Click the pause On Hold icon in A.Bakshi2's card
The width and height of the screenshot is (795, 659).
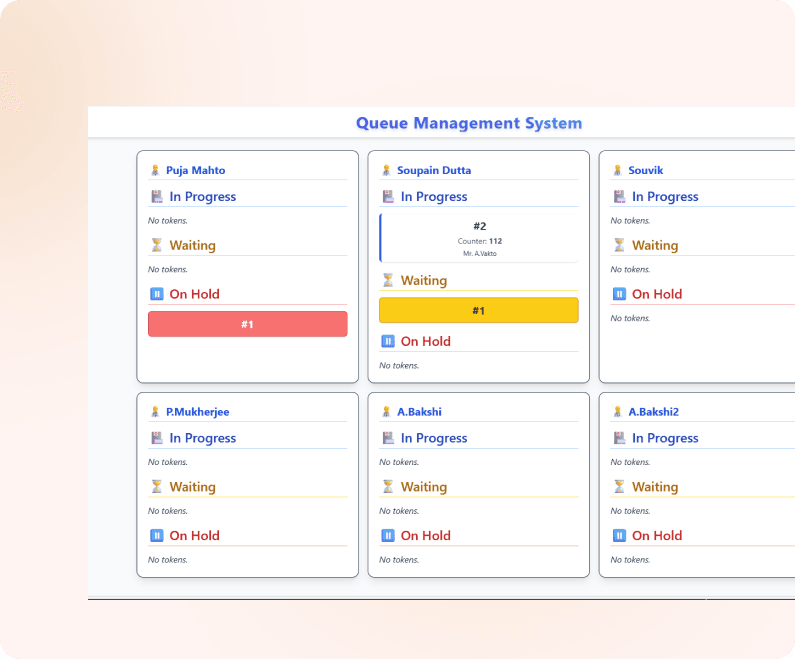point(619,535)
